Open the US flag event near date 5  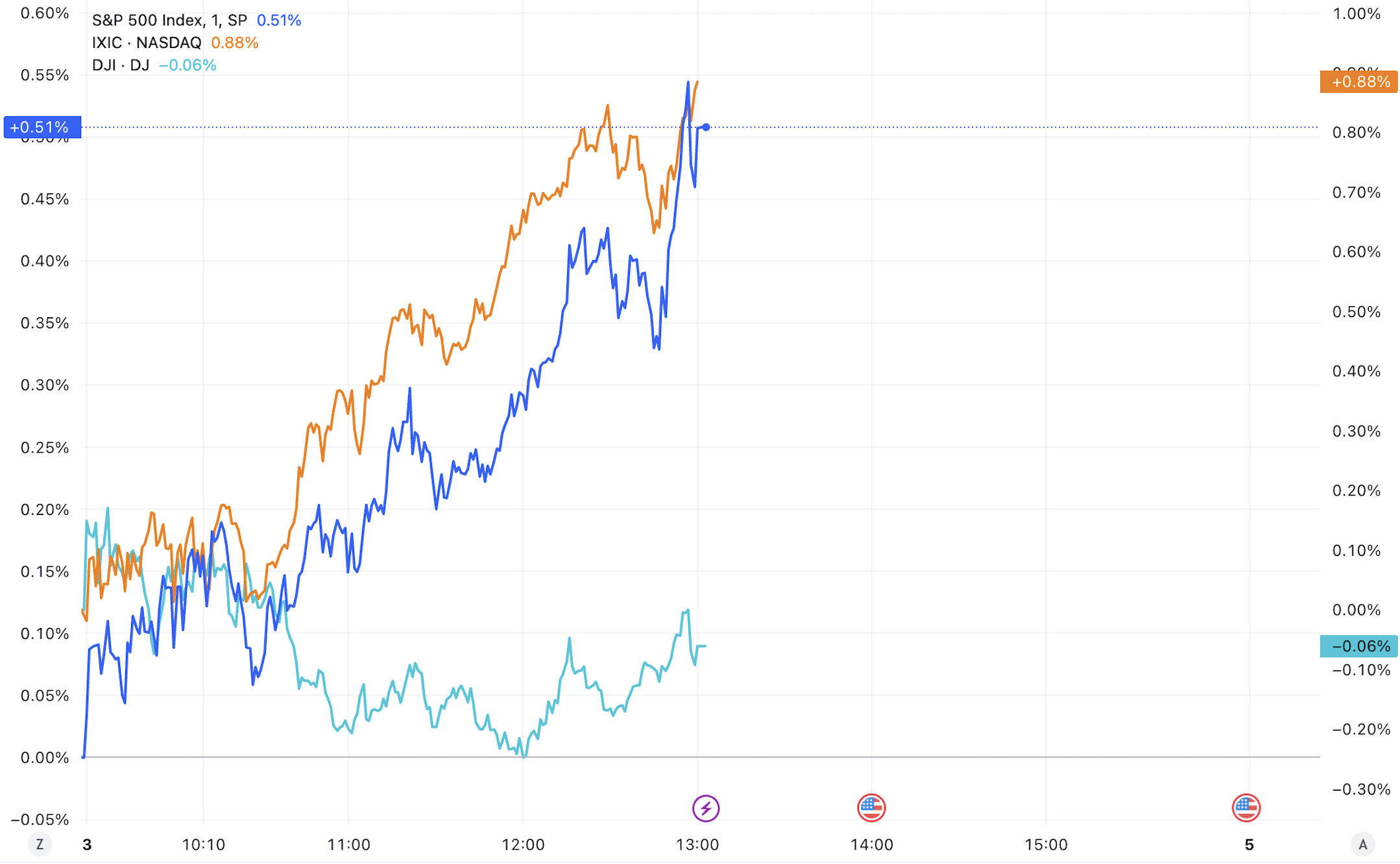coord(1246,808)
